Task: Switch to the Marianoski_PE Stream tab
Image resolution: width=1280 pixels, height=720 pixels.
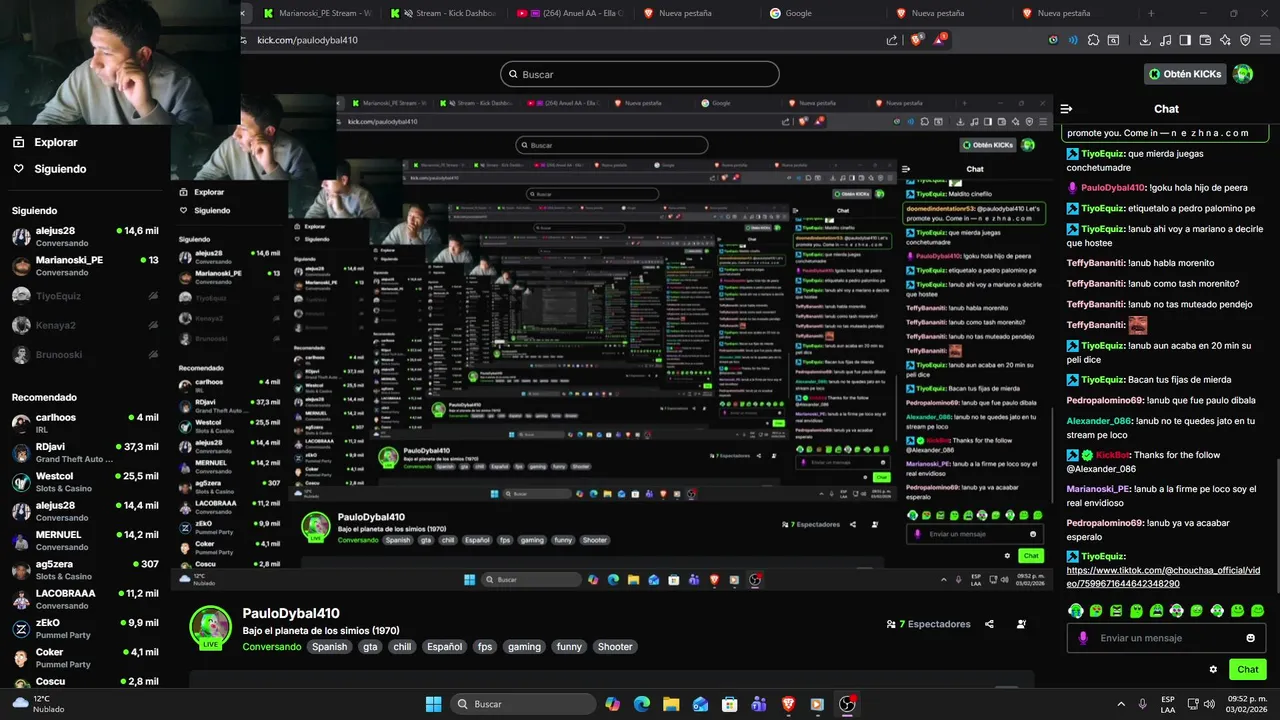Action: tap(318, 13)
